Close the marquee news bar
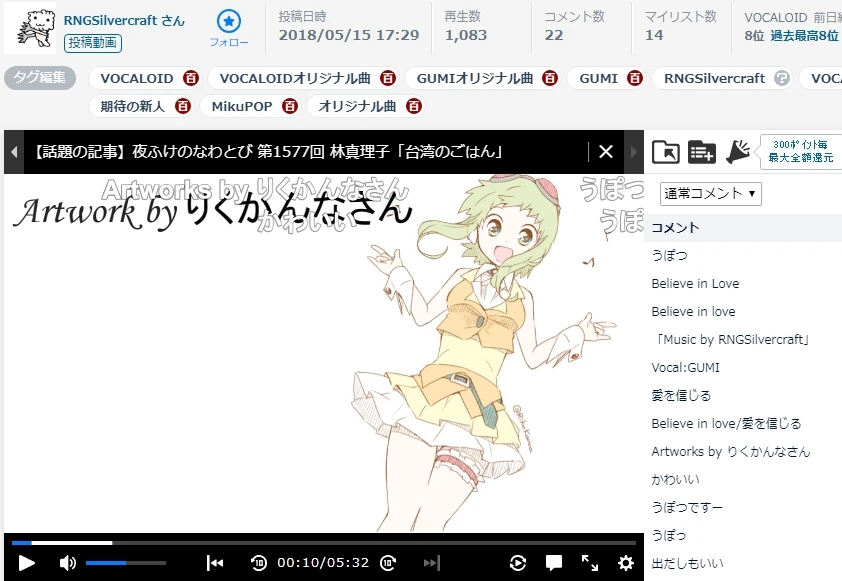Image resolution: width=842 pixels, height=581 pixels. (606, 152)
